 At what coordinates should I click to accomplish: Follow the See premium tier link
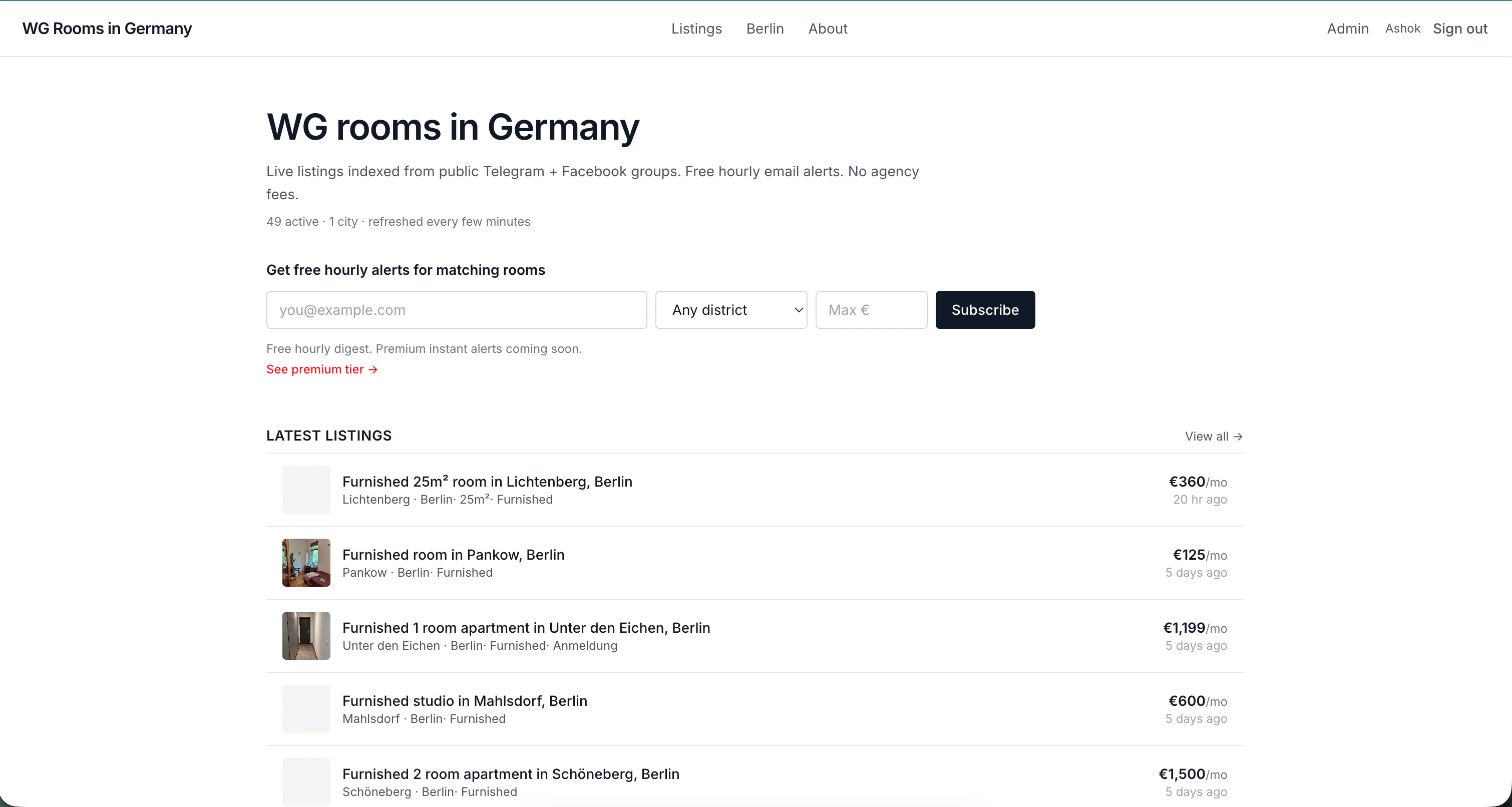pyautogui.click(x=321, y=369)
